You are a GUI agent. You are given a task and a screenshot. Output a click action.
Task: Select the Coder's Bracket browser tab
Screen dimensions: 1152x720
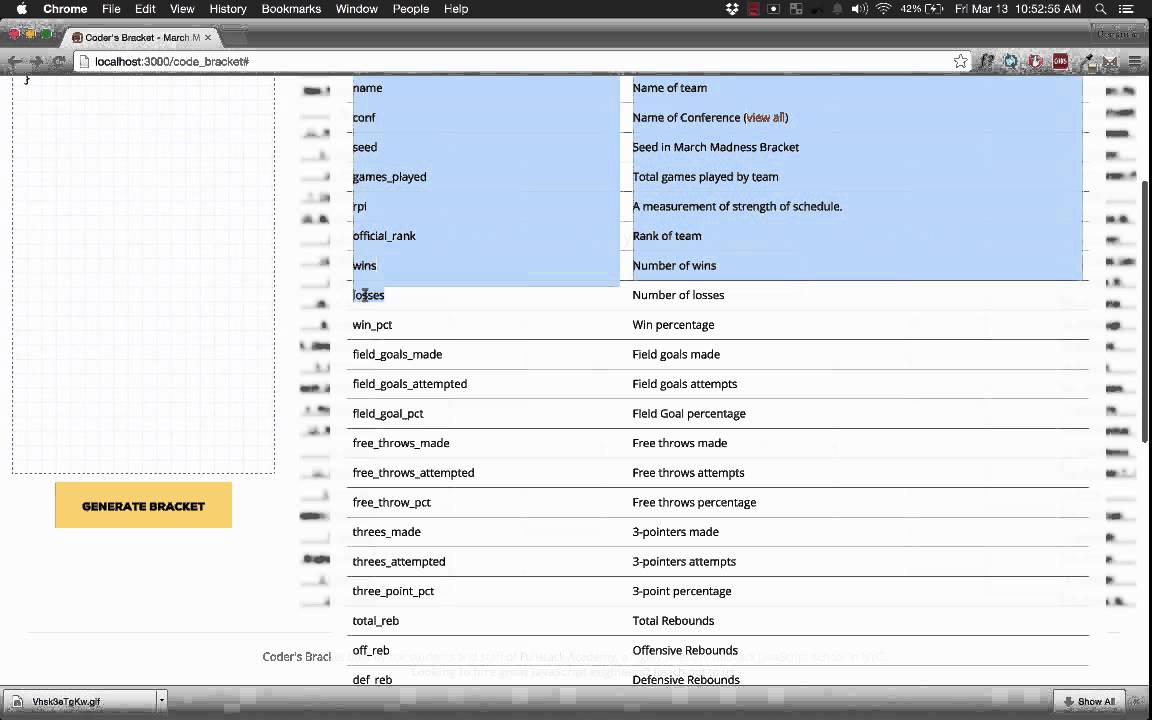143,37
